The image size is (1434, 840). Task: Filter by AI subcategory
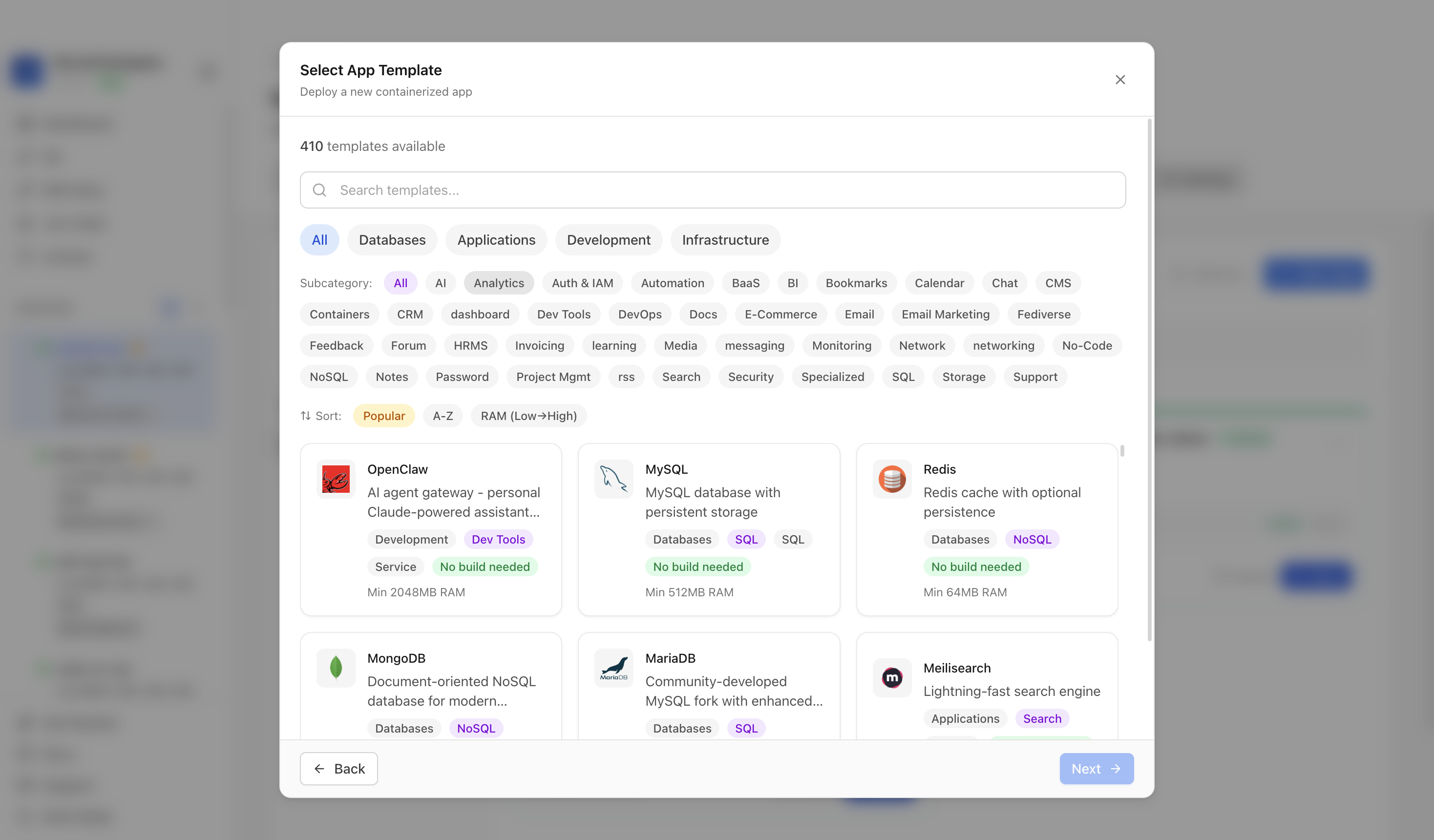click(441, 283)
